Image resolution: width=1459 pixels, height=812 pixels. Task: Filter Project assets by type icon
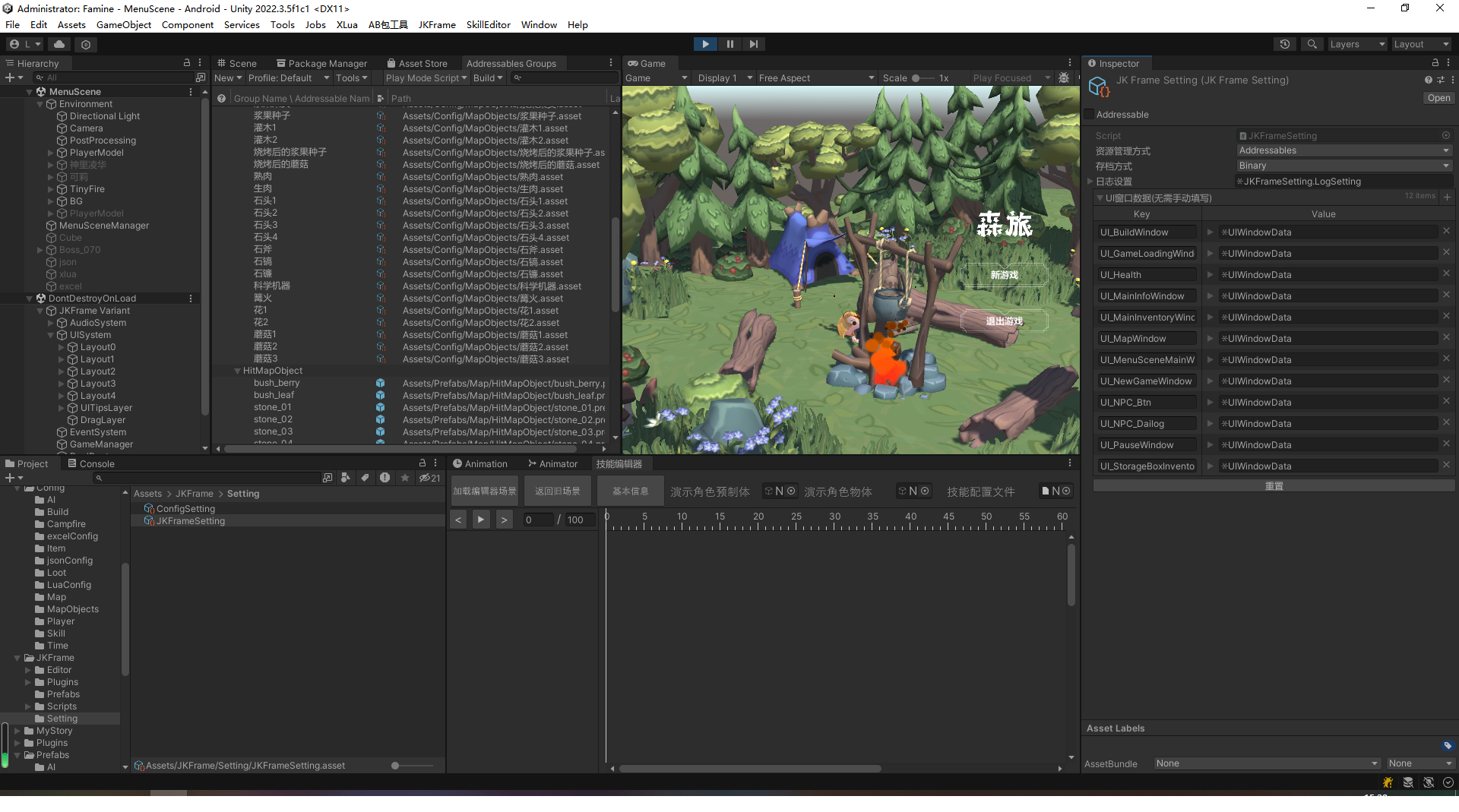point(346,478)
